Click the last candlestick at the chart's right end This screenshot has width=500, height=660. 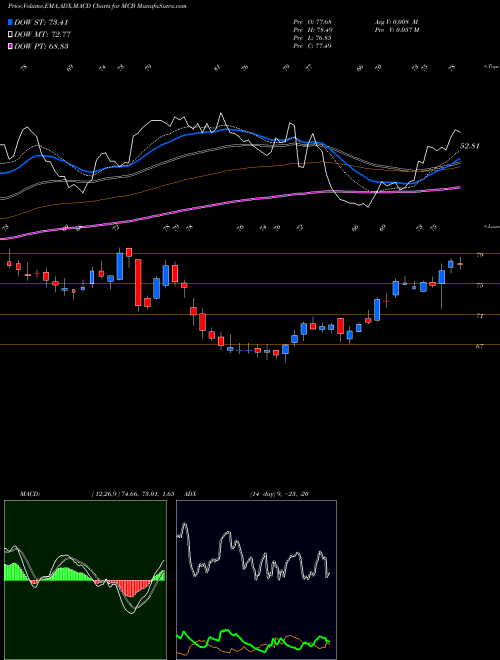tap(460, 264)
